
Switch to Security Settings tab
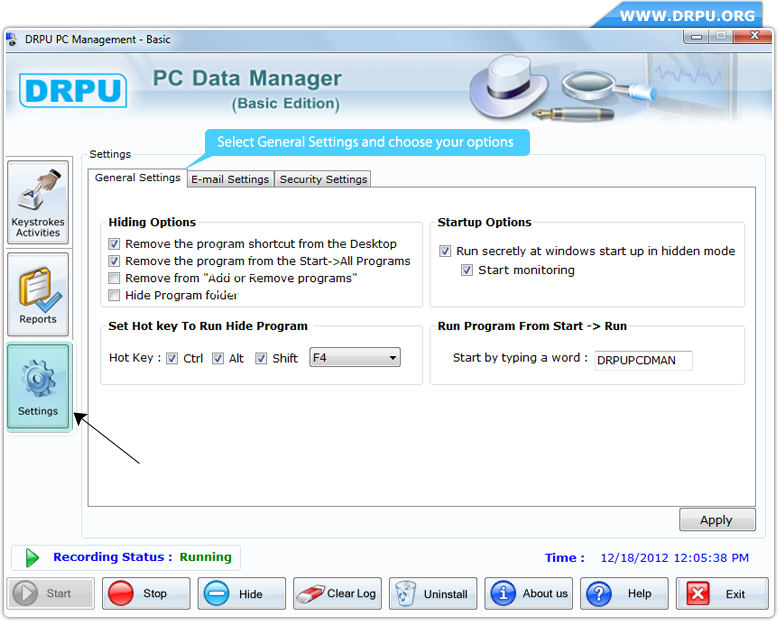(323, 179)
